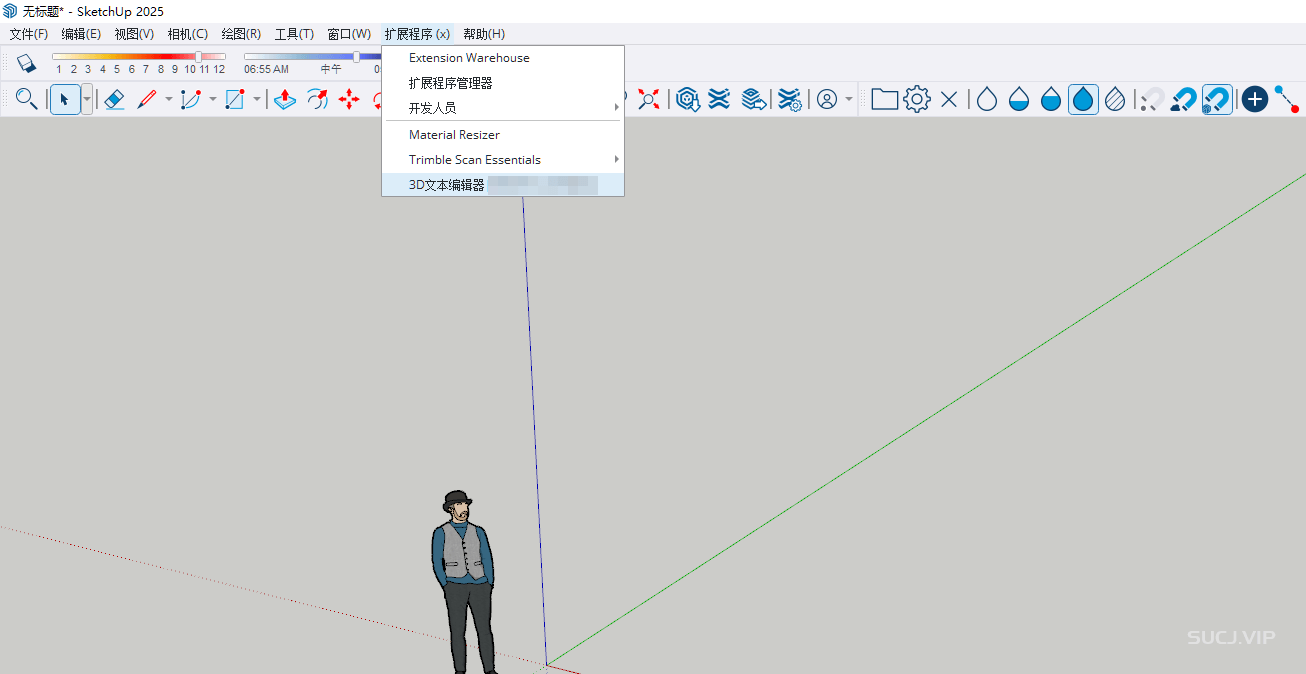Screen dimensions: 1306x674
Task: Open the 视图(V) menu
Action: coord(134,34)
